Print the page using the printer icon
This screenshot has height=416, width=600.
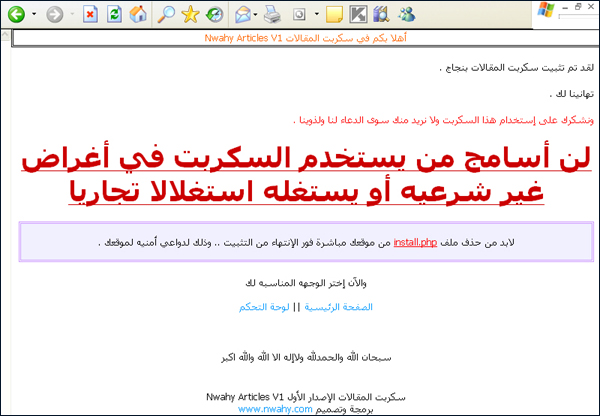272,14
